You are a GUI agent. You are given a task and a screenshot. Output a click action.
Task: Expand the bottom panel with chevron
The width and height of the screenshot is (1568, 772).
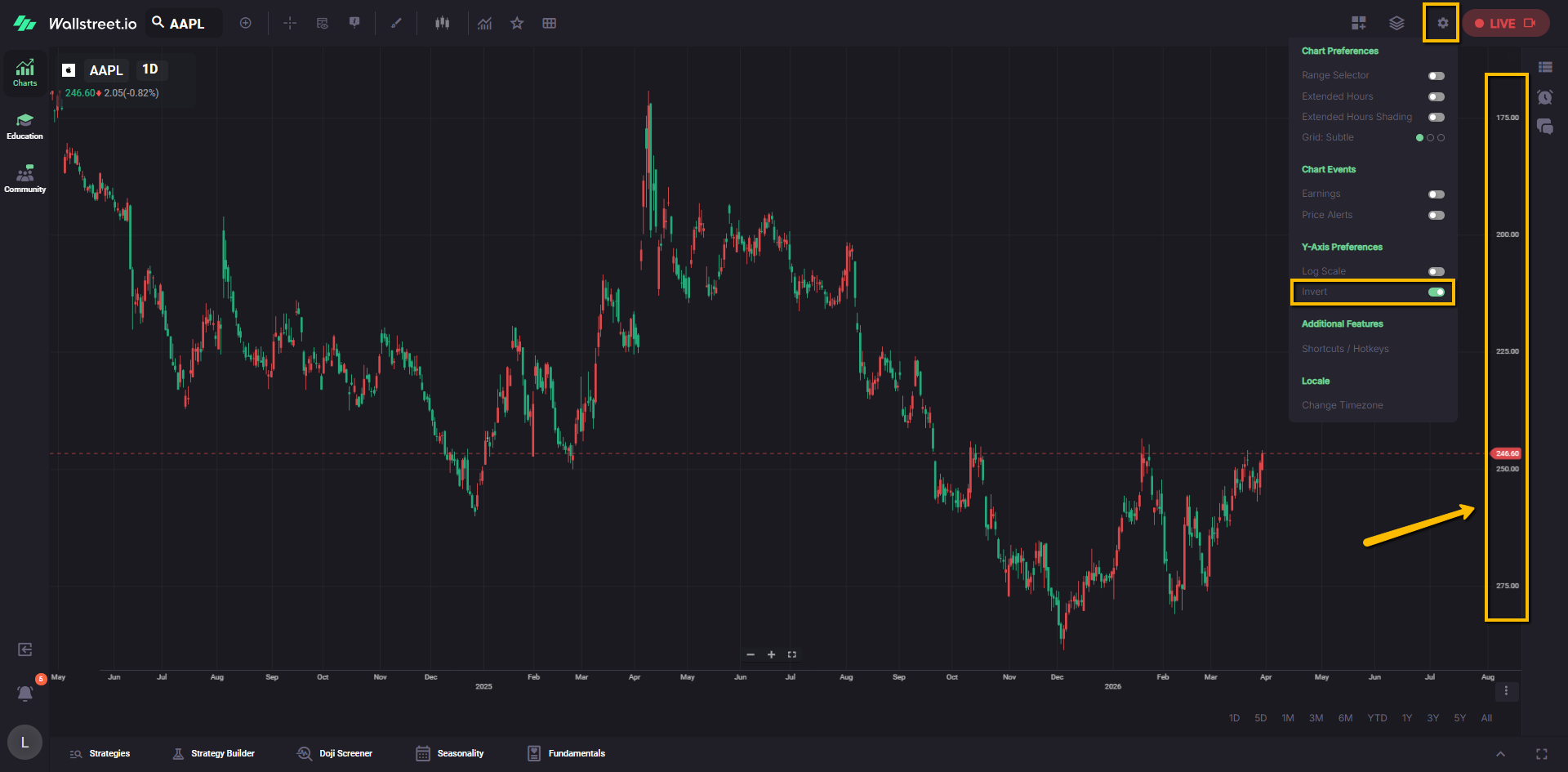[1500, 754]
